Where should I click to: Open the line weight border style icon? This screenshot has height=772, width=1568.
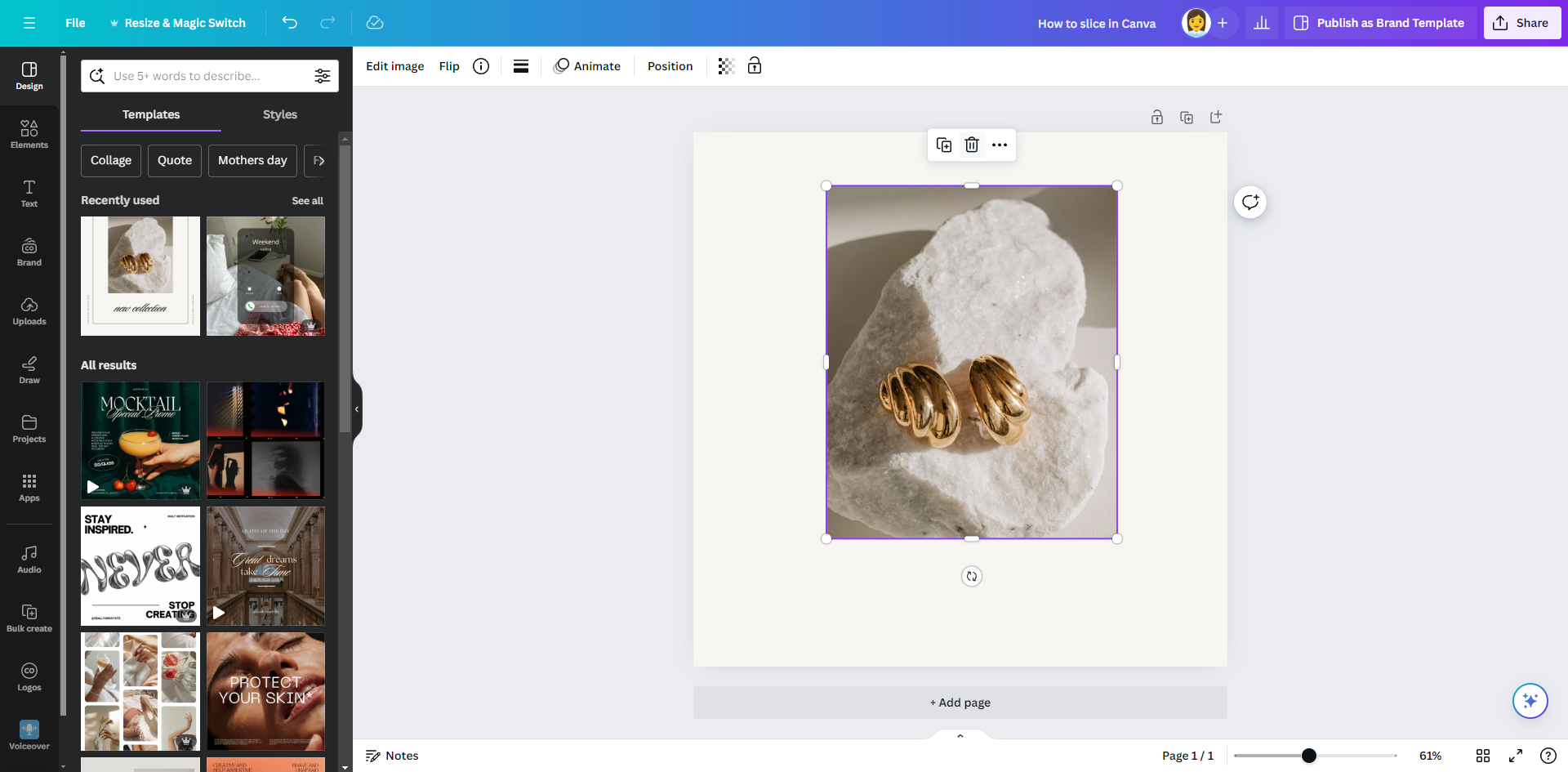click(521, 66)
